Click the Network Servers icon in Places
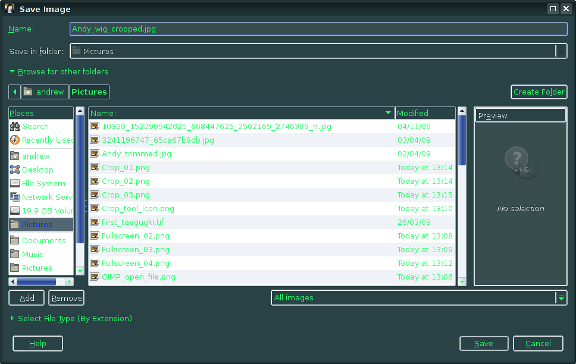This screenshot has height=364, width=576. (15, 197)
